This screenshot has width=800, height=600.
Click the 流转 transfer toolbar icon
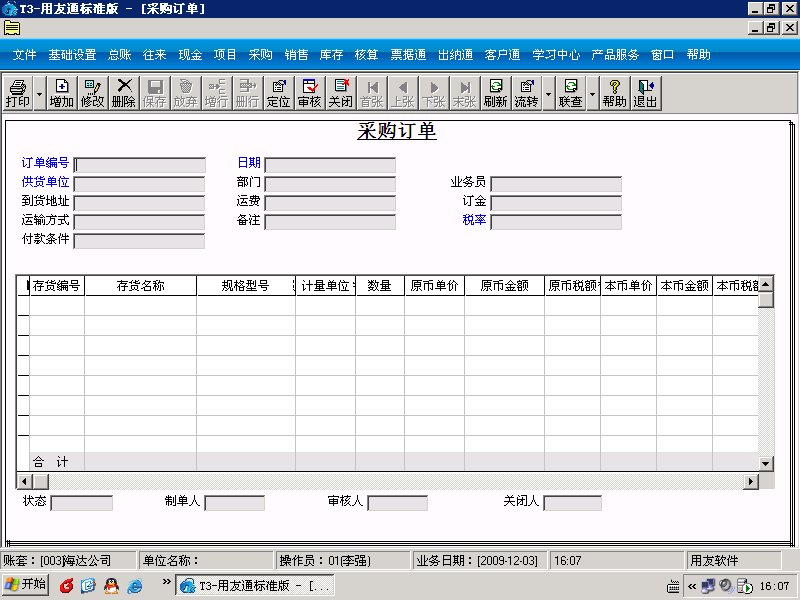[x=527, y=93]
